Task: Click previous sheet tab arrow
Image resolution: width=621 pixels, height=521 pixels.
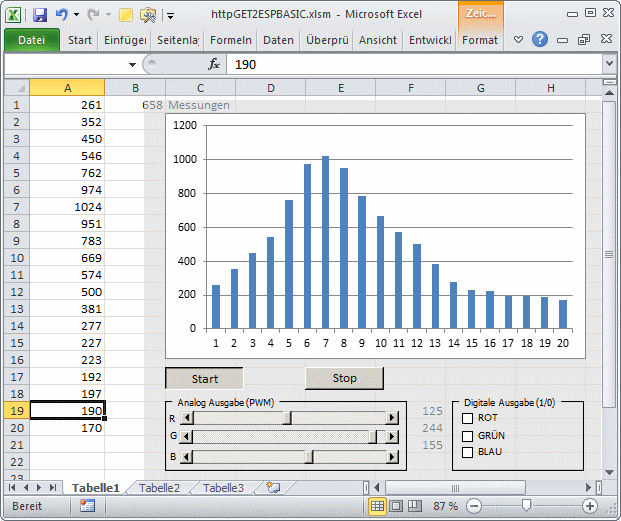Action: (x=26, y=487)
